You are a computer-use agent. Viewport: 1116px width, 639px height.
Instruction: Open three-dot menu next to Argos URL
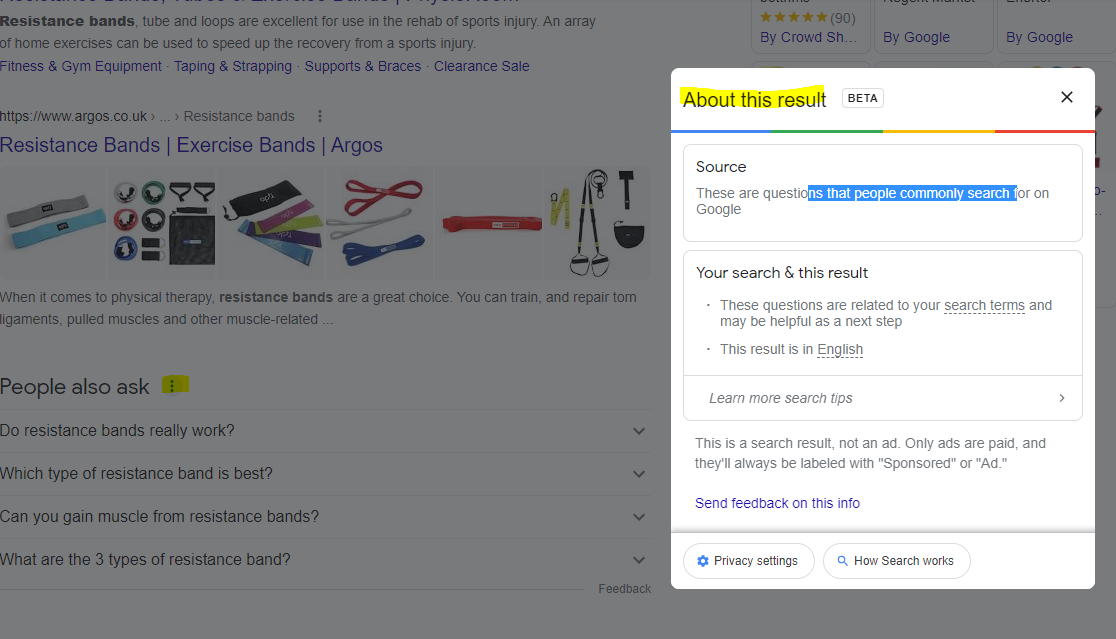coord(320,116)
